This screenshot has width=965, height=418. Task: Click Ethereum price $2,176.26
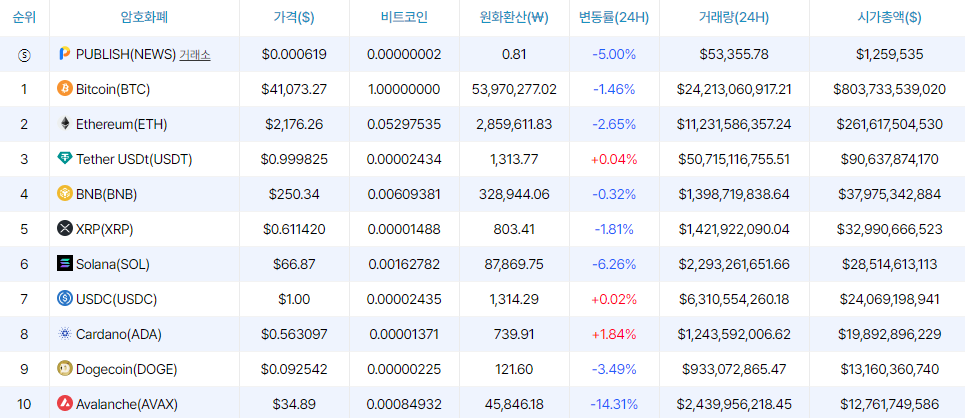[294, 124]
